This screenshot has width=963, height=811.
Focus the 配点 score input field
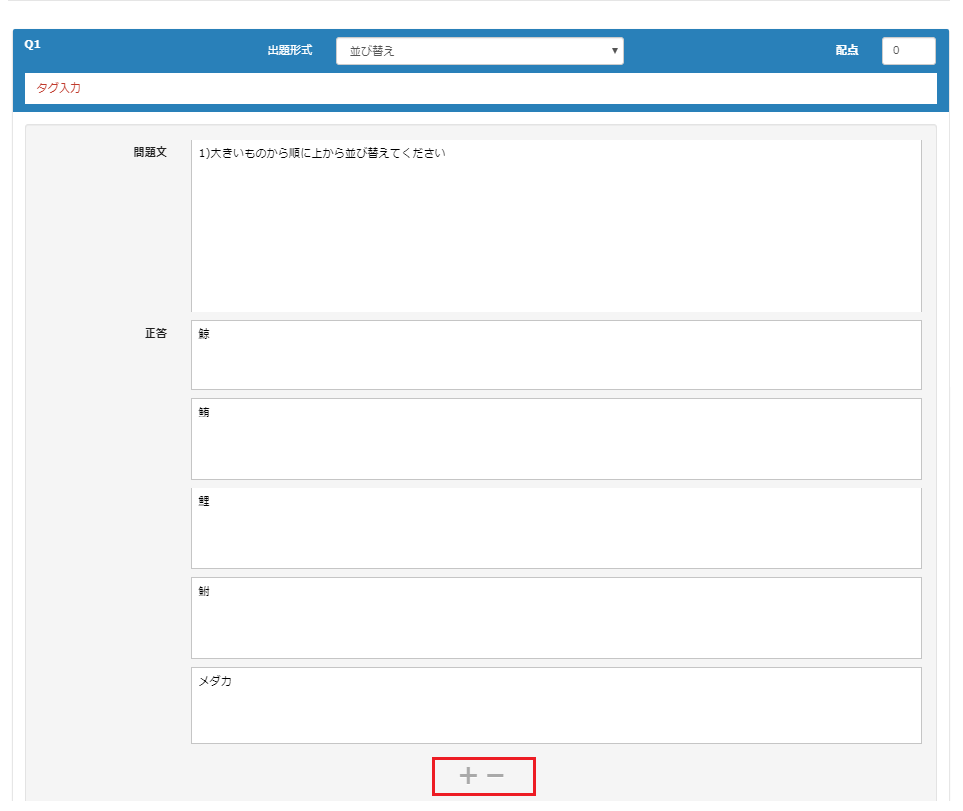(908, 51)
